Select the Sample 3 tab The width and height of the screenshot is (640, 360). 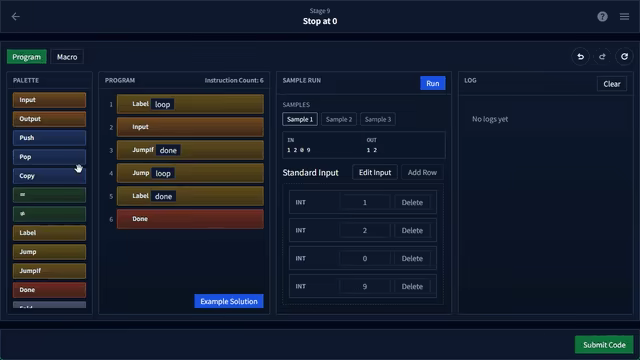[378, 119]
